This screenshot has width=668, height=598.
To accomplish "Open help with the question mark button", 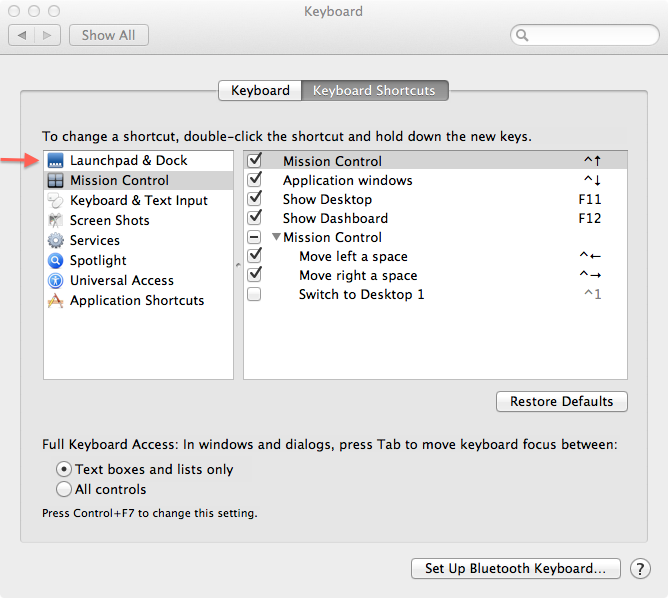I will pyautogui.click(x=640, y=569).
